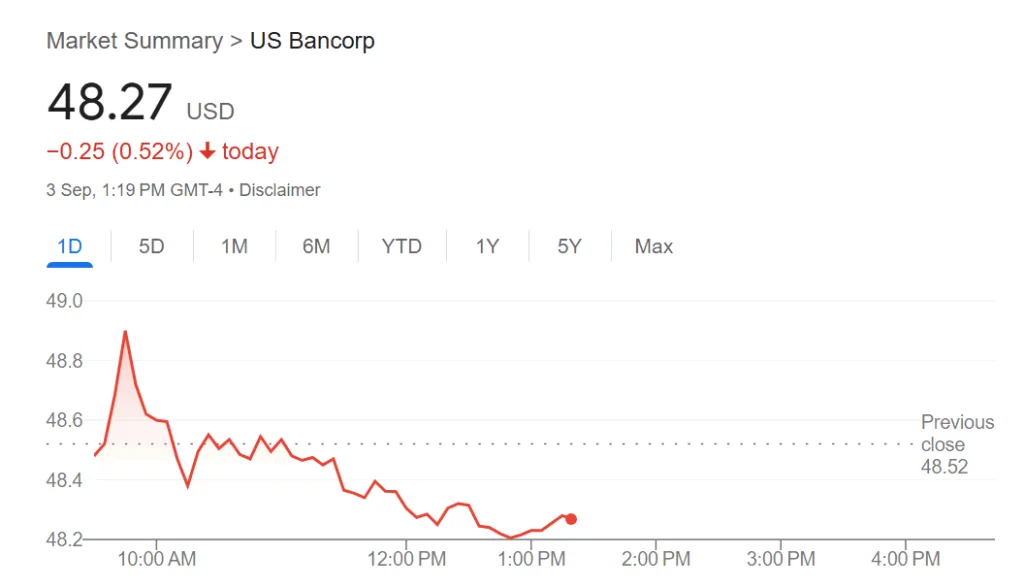Select the 5Y range tab
Screen dimensions: 1024x588
coord(569,246)
